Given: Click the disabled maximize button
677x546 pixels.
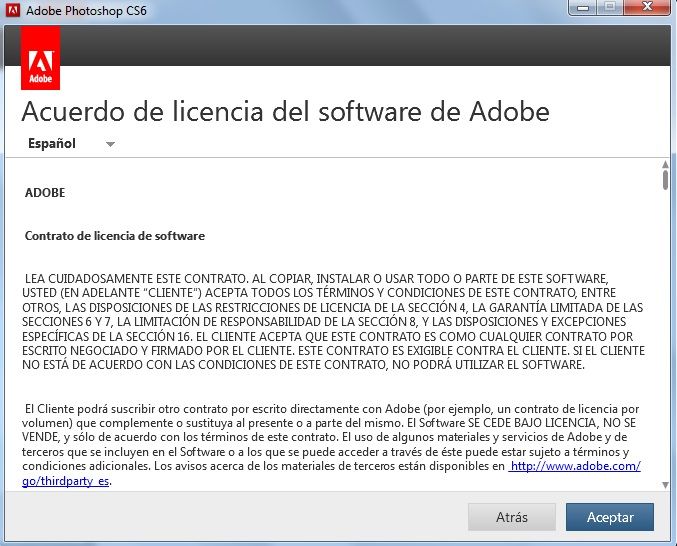Looking at the screenshot, I should (610, 7).
